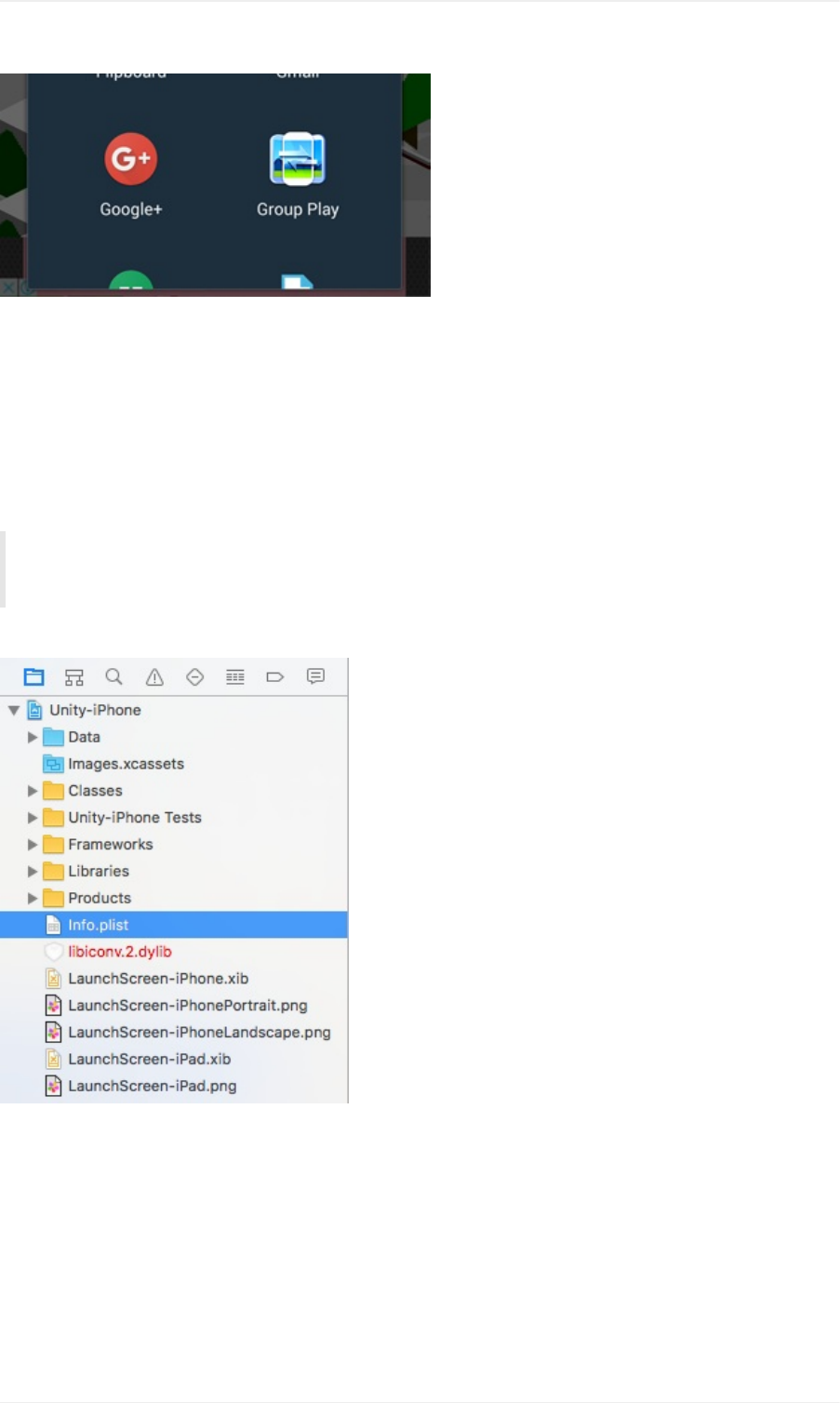Viewport: 840px width, 1403px height.
Task: Open the Breakpoint navigator icon
Action: click(x=275, y=677)
